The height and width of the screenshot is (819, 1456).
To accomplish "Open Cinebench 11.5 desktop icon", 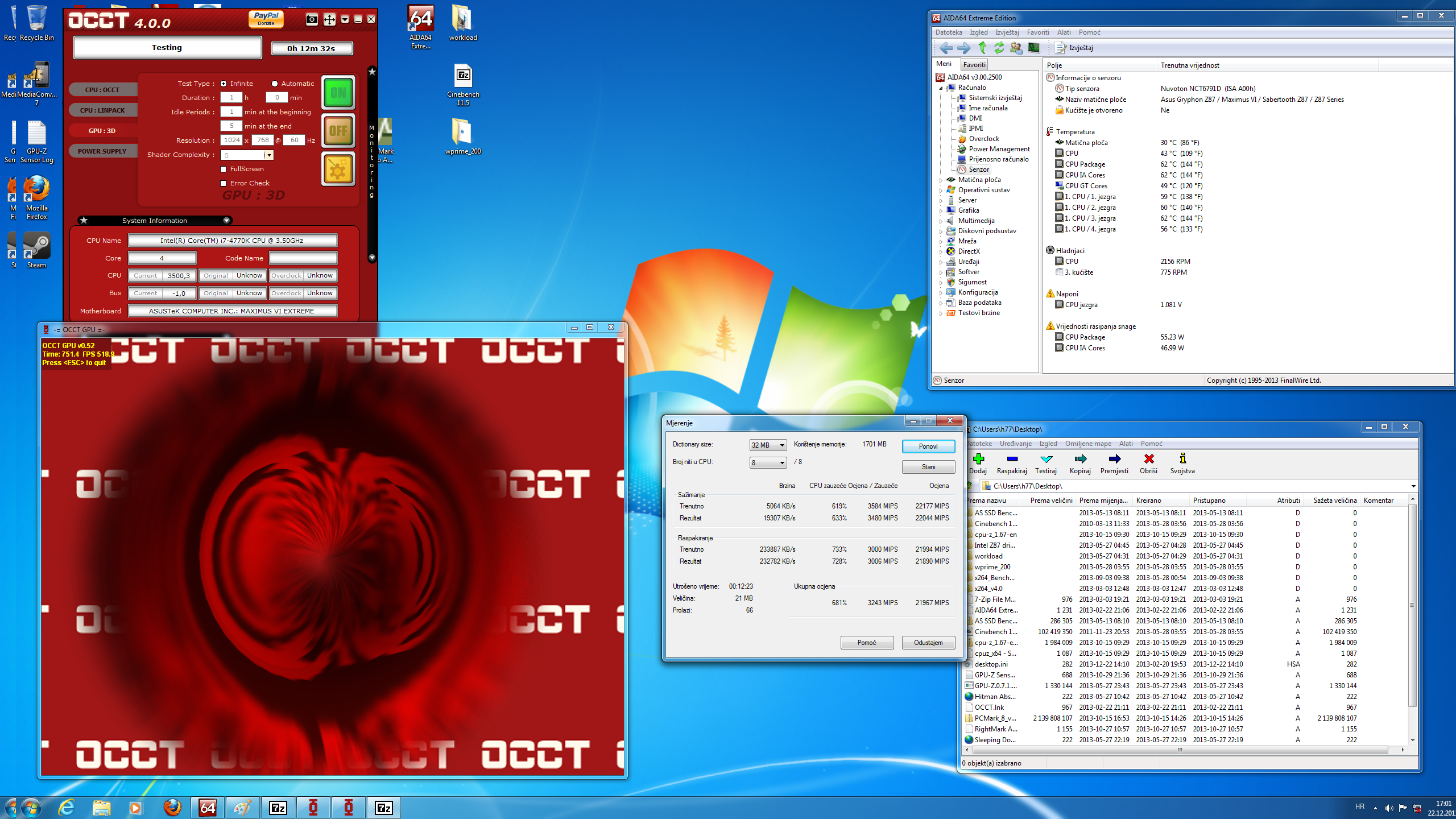I will 463,84.
